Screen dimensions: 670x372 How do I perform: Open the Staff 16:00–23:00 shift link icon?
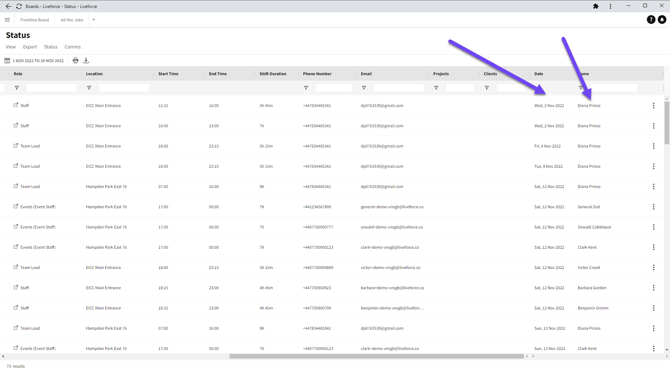pos(16,126)
